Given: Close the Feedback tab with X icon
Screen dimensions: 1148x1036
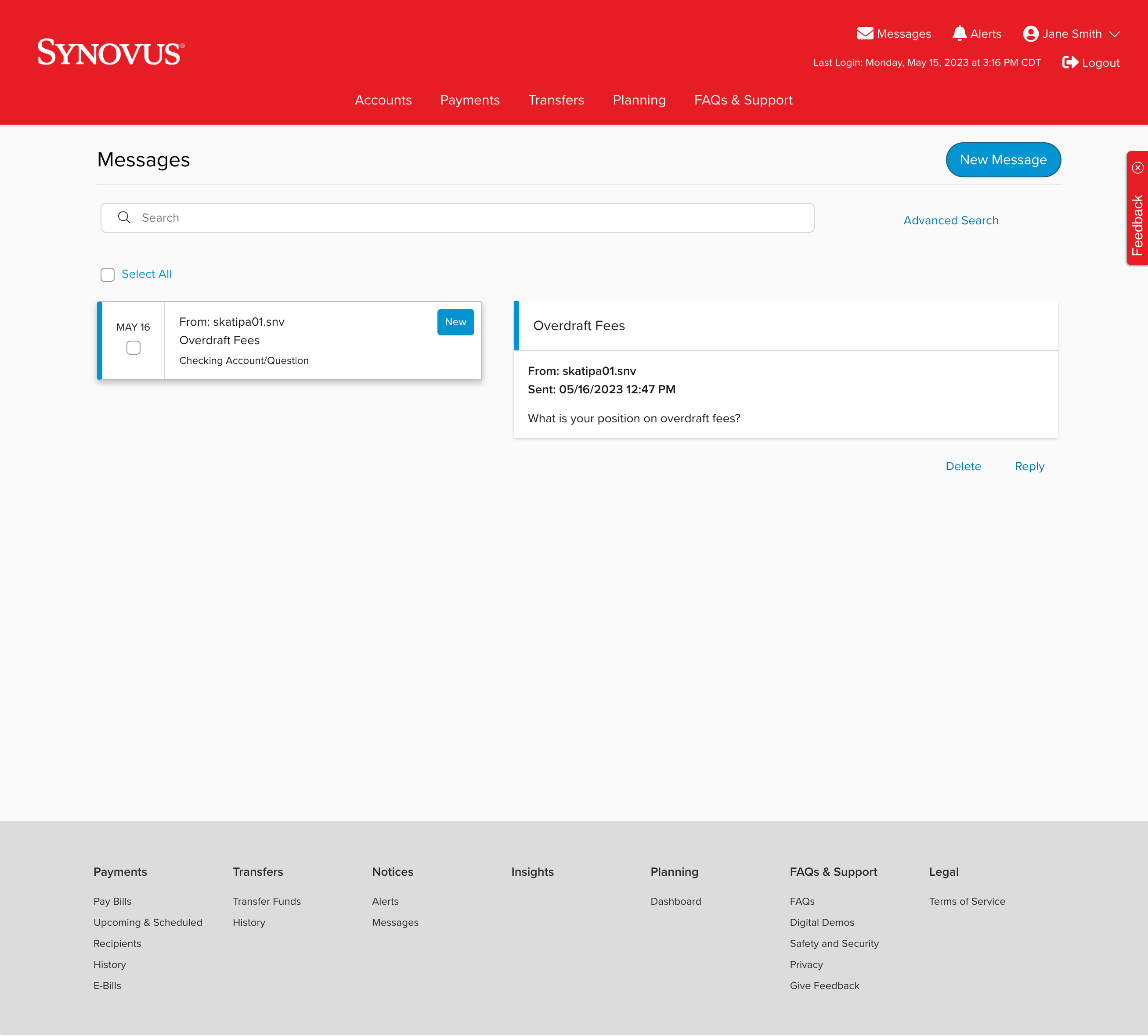Looking at the screenshot, I should 1137,167.
